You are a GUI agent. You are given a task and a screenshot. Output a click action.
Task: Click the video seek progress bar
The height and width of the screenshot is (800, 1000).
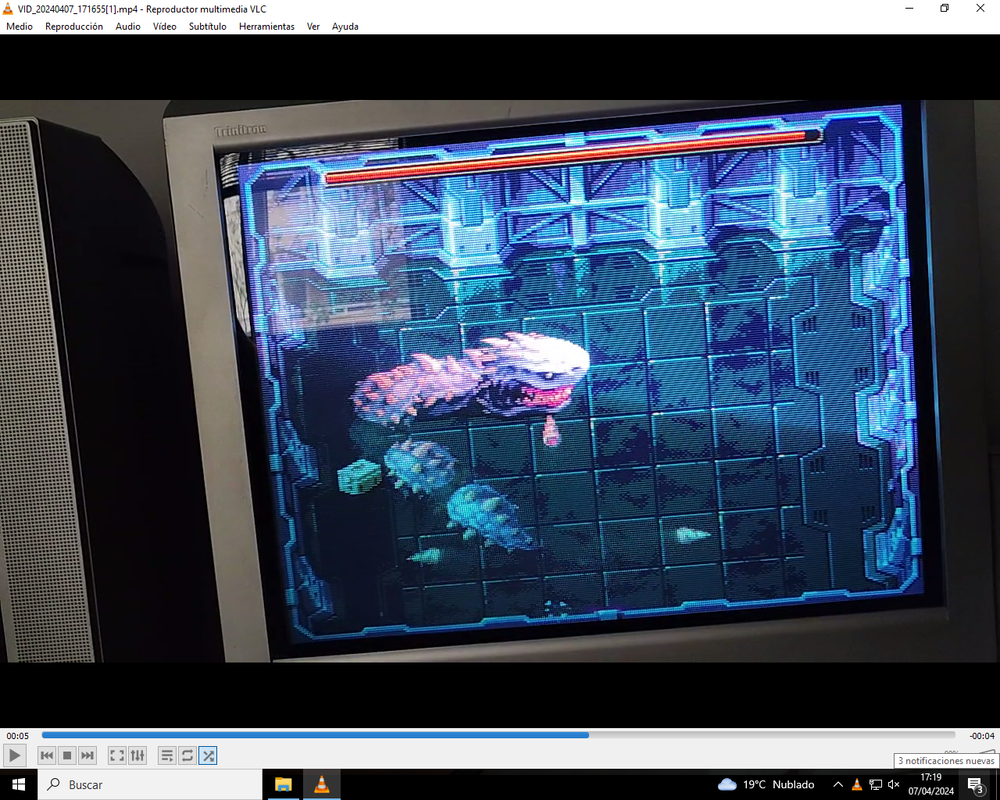pyautogui.click(x=498, y=736)
